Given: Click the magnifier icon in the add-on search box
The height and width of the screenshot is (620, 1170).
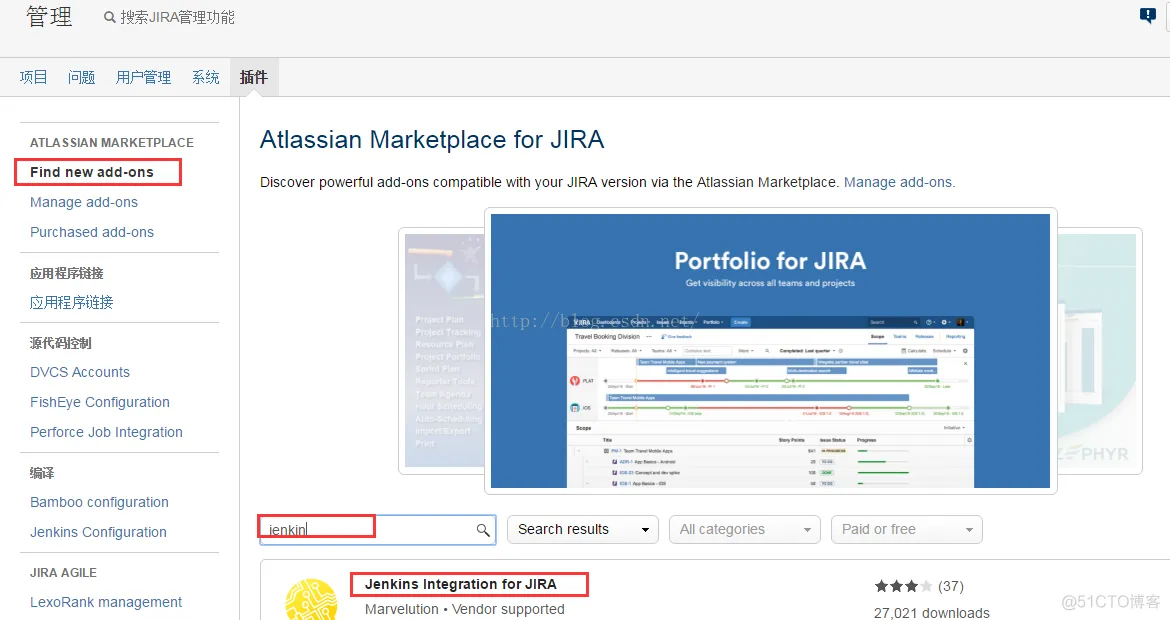Looking at the screenshot, I should [x=483, y=530].
